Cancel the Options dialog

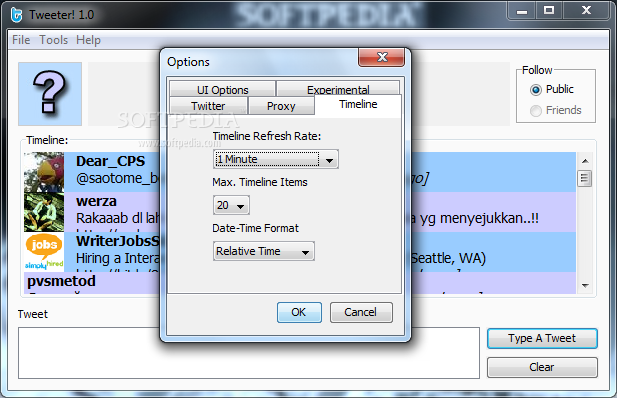click(361, 312)
